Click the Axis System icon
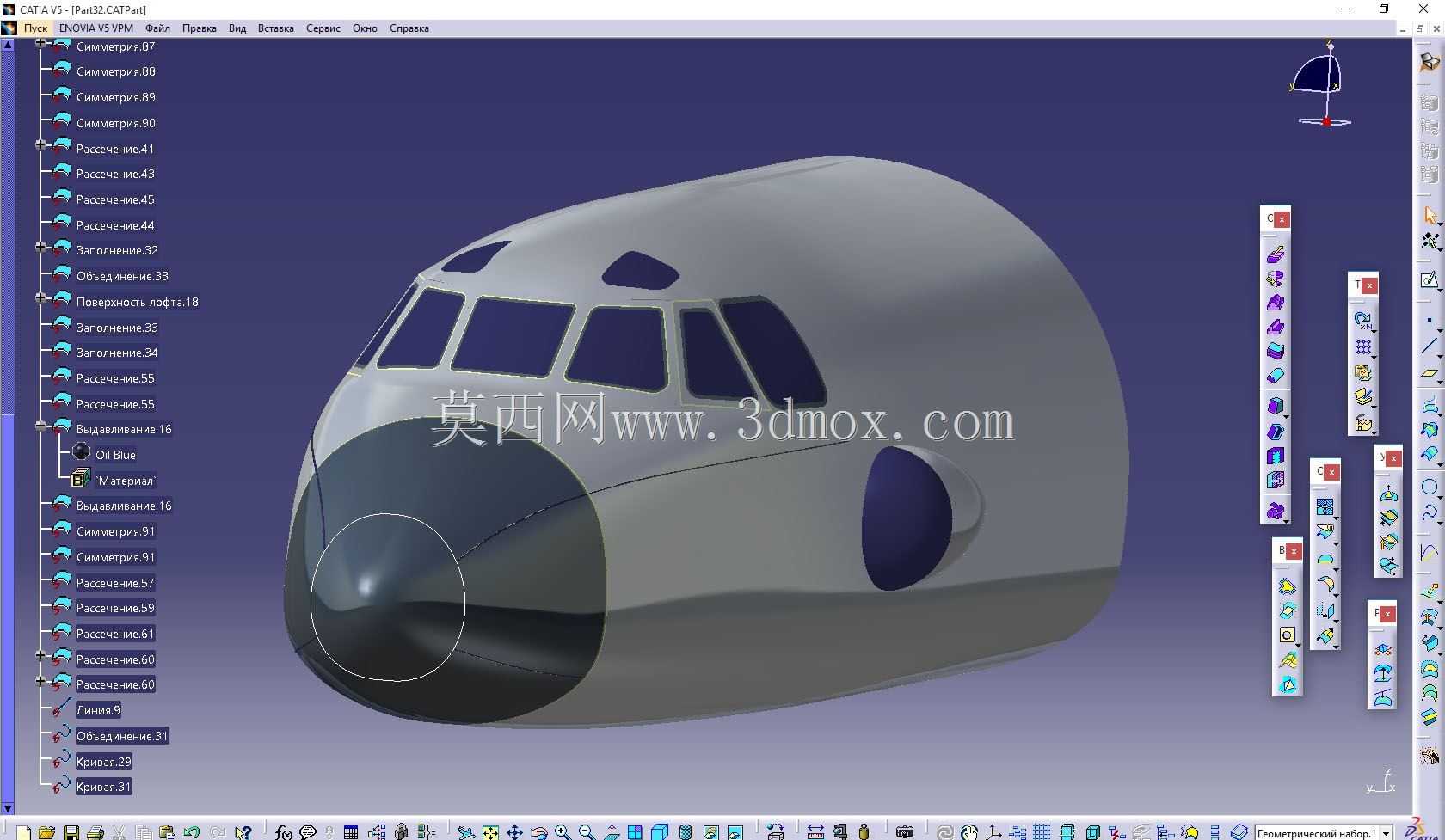The width and height of the screenshot is (1445, 840). 993,831
